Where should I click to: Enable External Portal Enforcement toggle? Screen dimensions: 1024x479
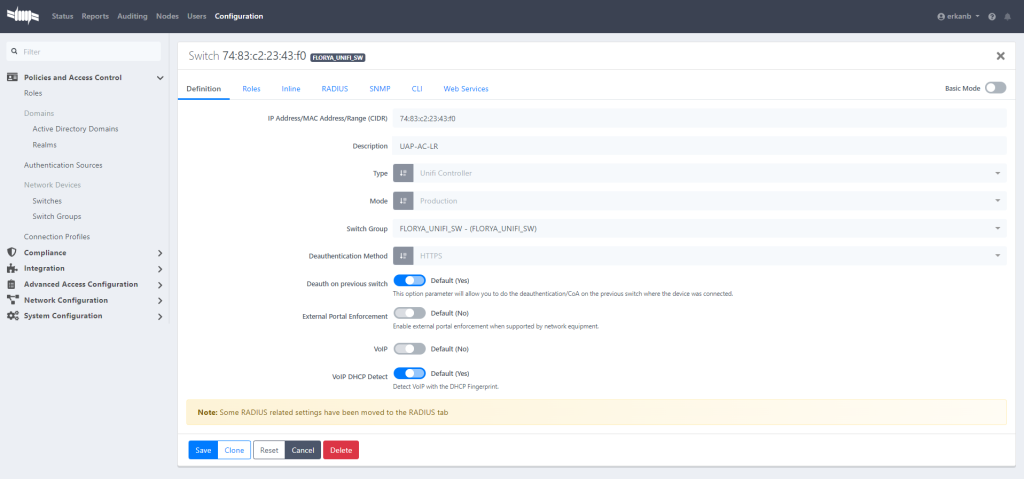coord(410,313)
